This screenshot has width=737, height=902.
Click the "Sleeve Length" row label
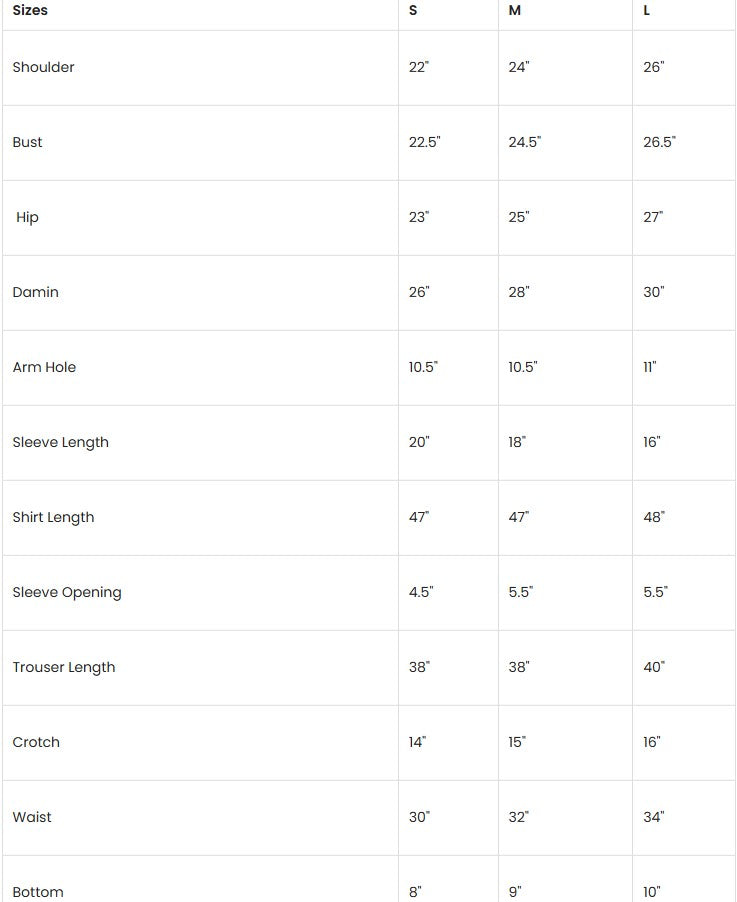click(60, 442)
